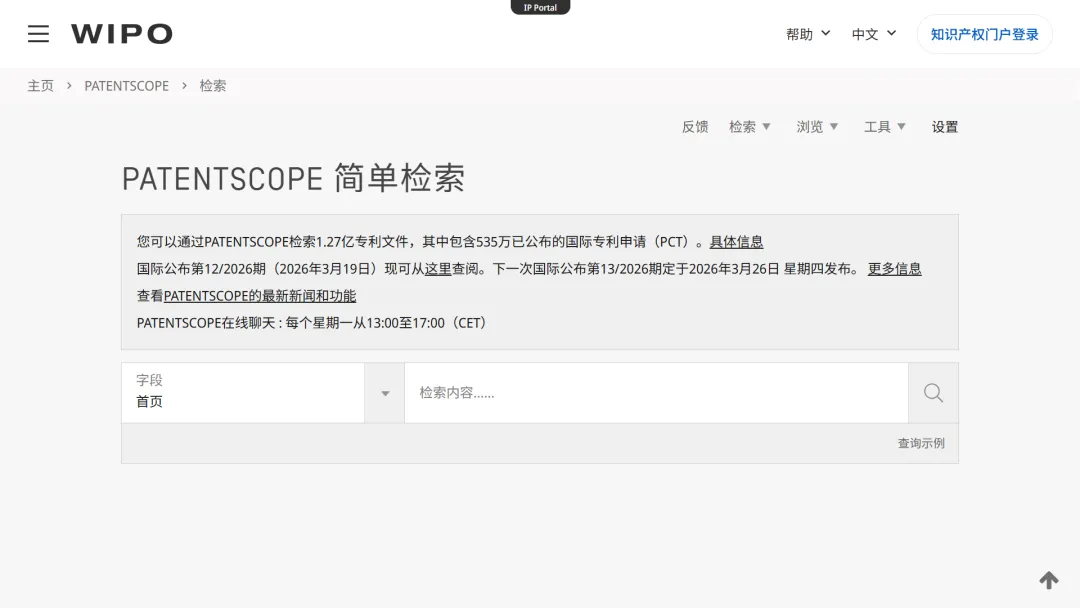Go to 主页 breadcrumb link
Image resolution: width=1080 pixels, height=608 pixels.
click(41, 85)
